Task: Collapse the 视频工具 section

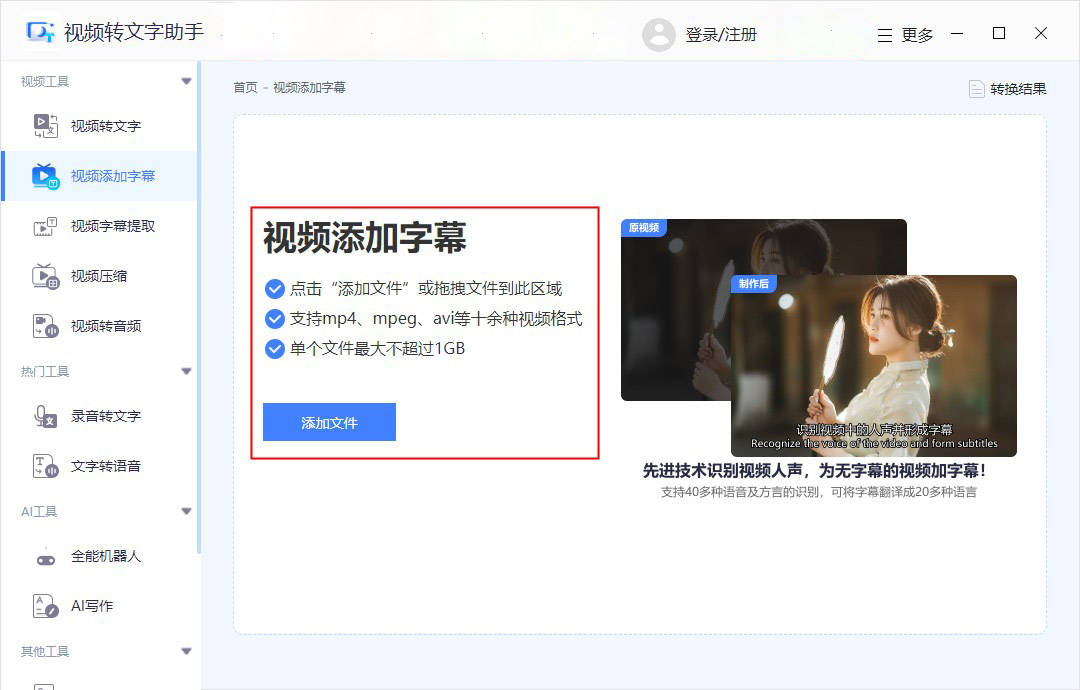Action: 186,79
